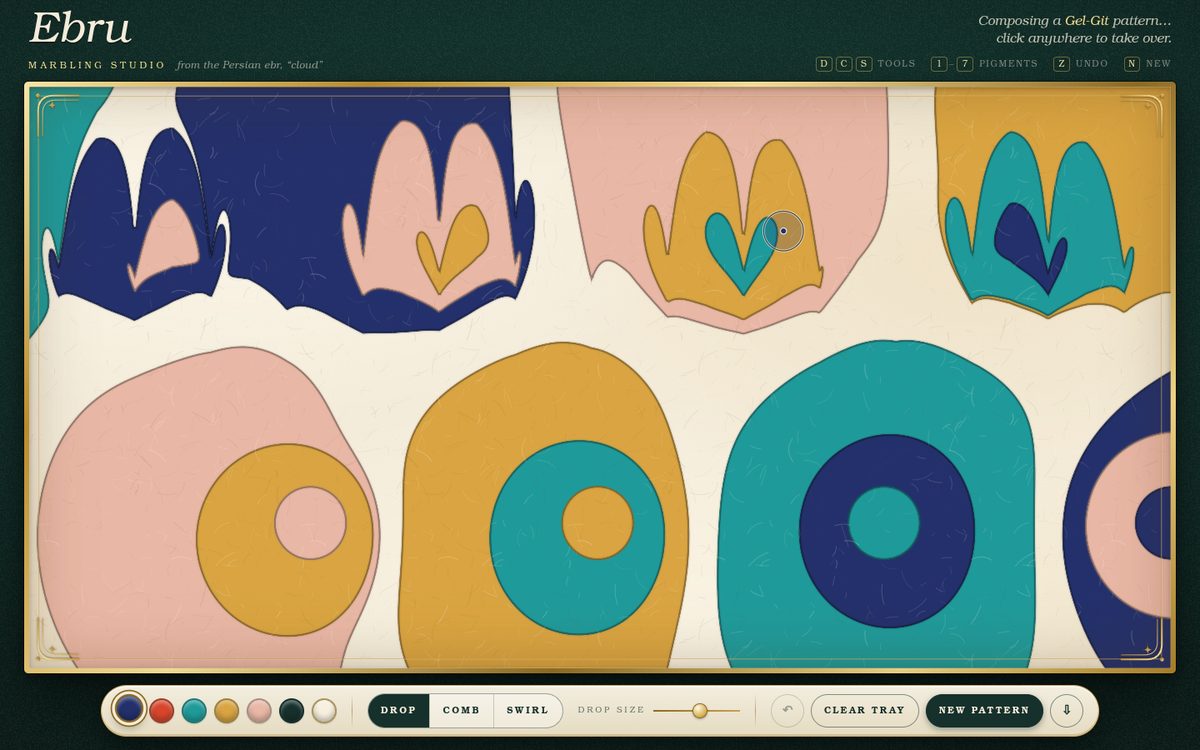The width and height of the screenshot is (1200, 750).
Task: Select the dark green pigment swatch
Action: tap(291, 710)
